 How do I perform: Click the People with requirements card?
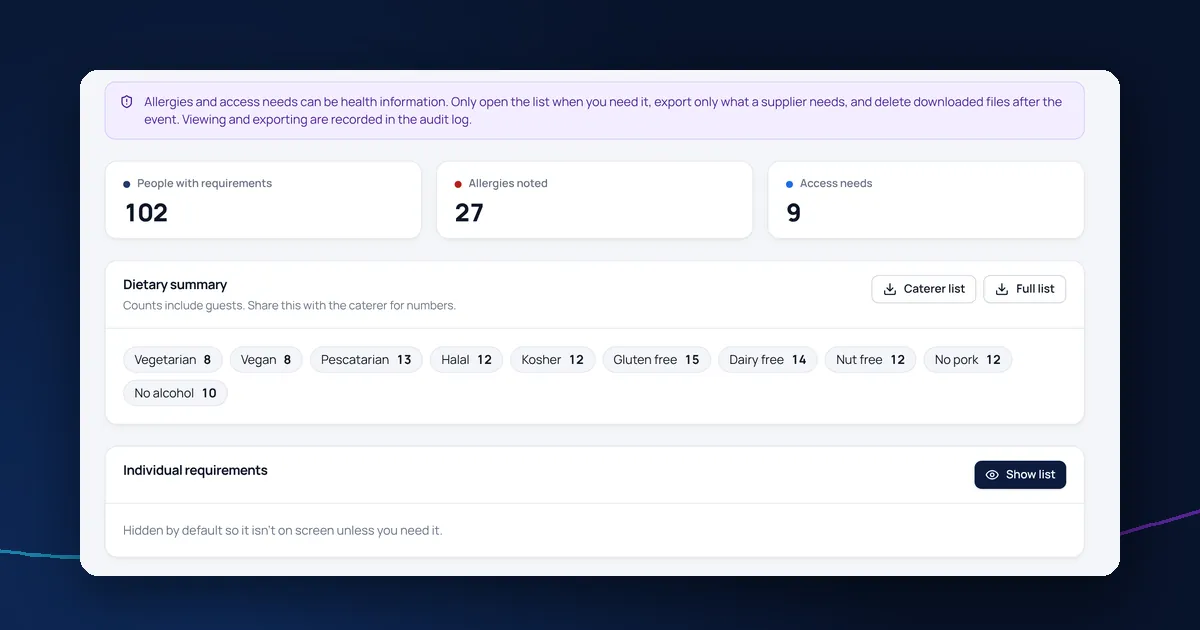tap(263, 200)
